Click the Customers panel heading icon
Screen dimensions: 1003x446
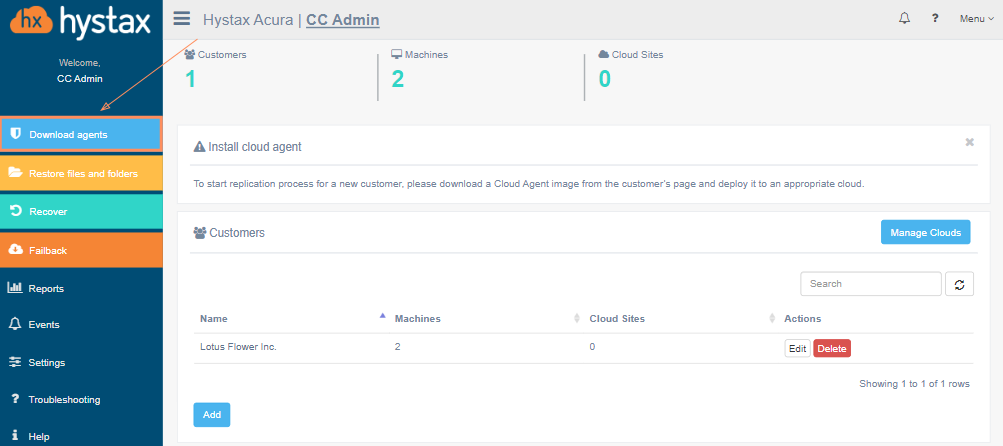pyautogui.click(x=200, y=233)
